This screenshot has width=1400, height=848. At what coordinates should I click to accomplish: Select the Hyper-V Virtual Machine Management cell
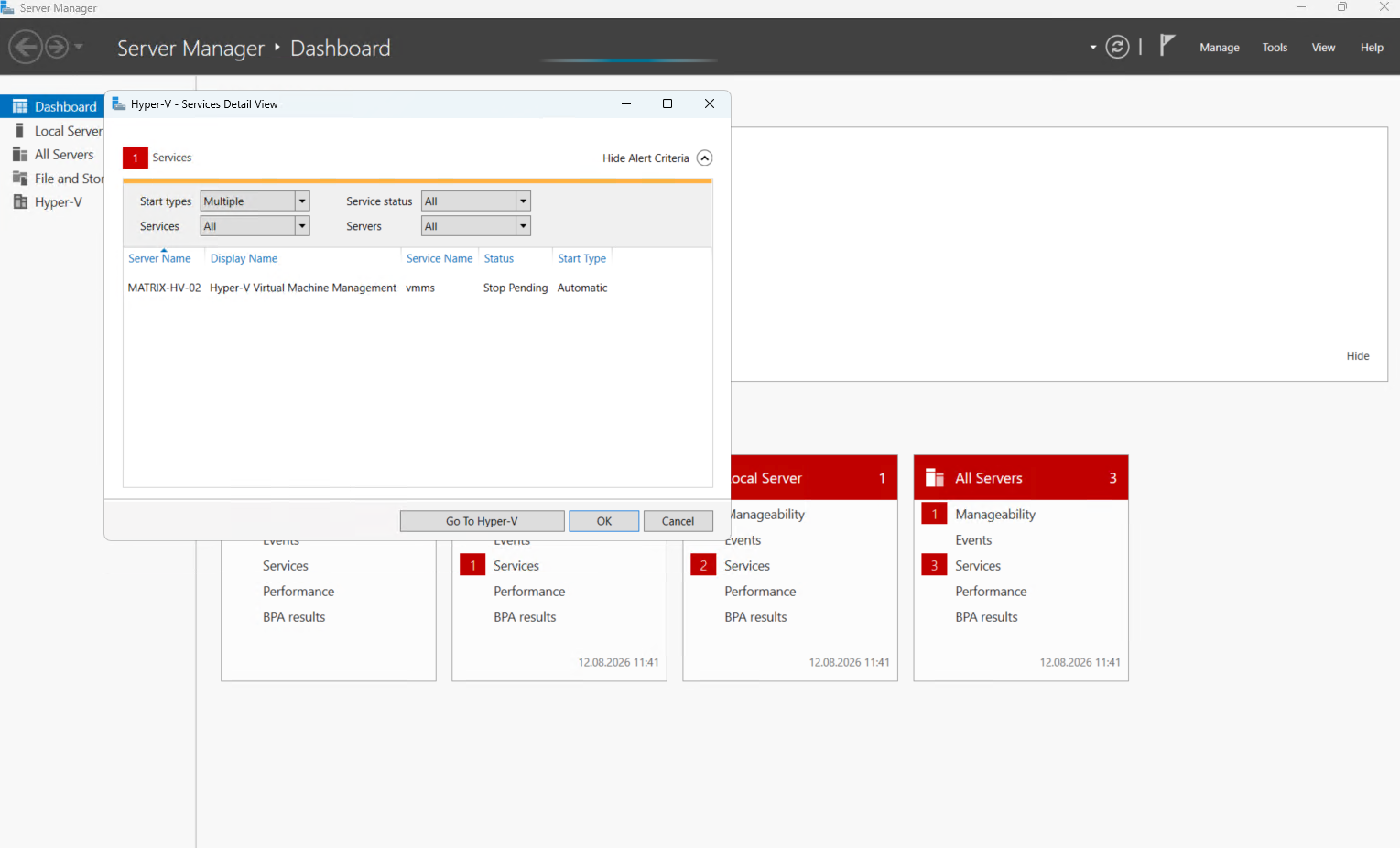click(303, 288)
